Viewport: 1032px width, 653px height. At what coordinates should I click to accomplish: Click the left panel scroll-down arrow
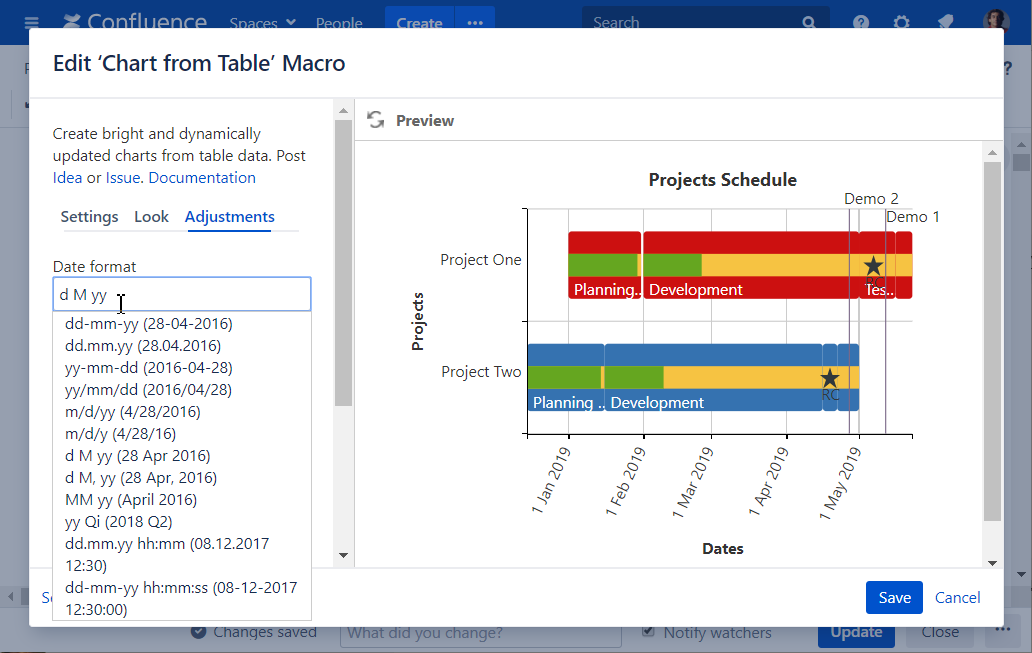[x=343, y=555]
